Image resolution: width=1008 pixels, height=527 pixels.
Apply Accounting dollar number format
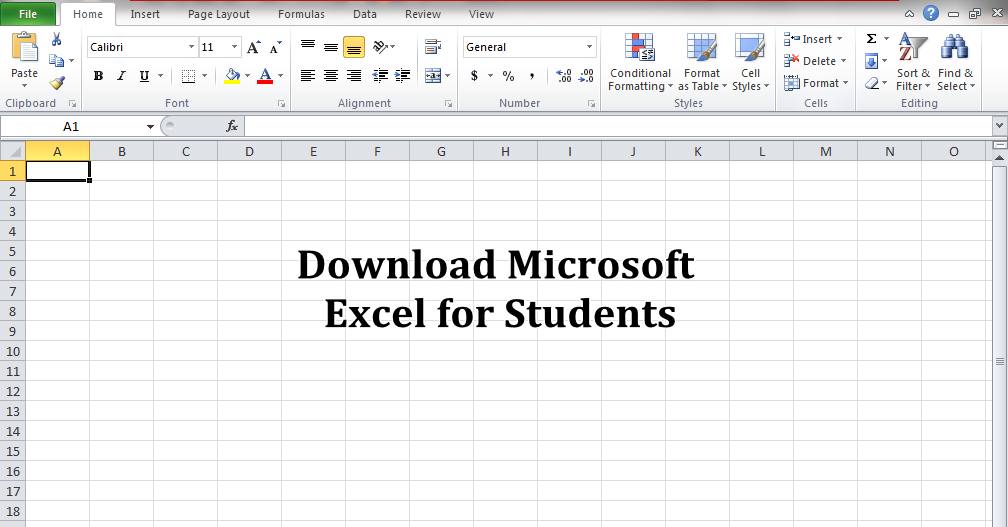point(474,76)
